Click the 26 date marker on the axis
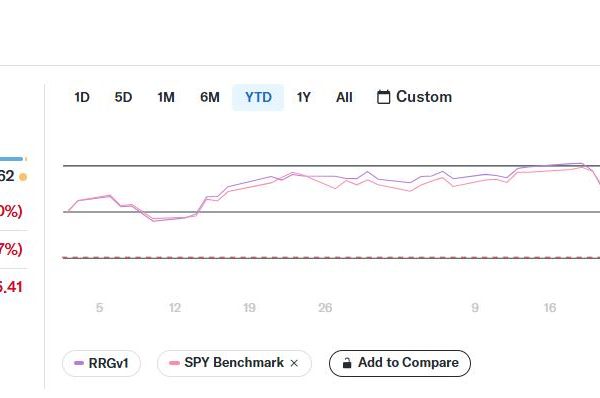The image size is (600, 398). point(325,308)
